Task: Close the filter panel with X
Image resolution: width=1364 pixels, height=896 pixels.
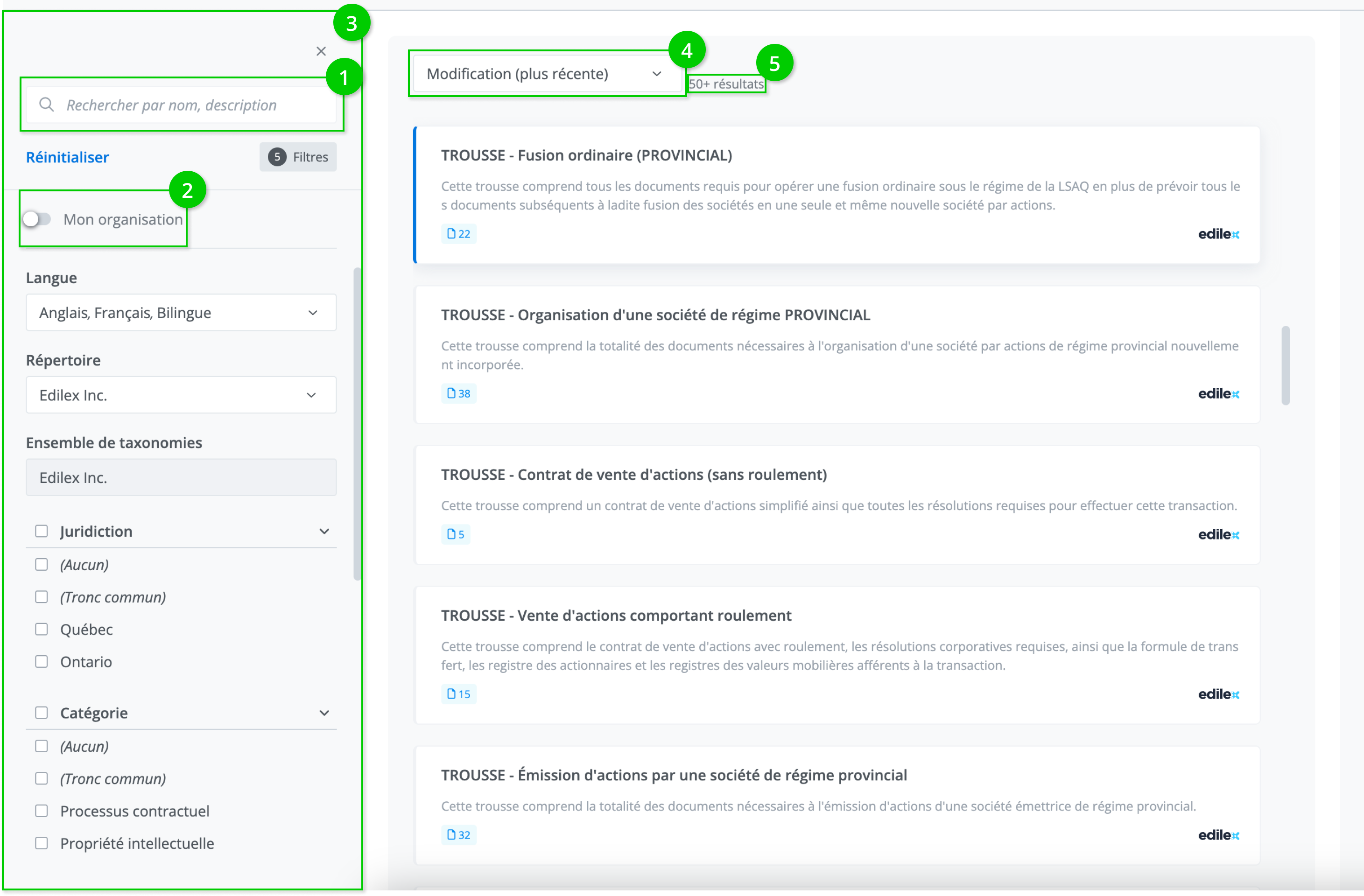Action: [x=321, y=51]
